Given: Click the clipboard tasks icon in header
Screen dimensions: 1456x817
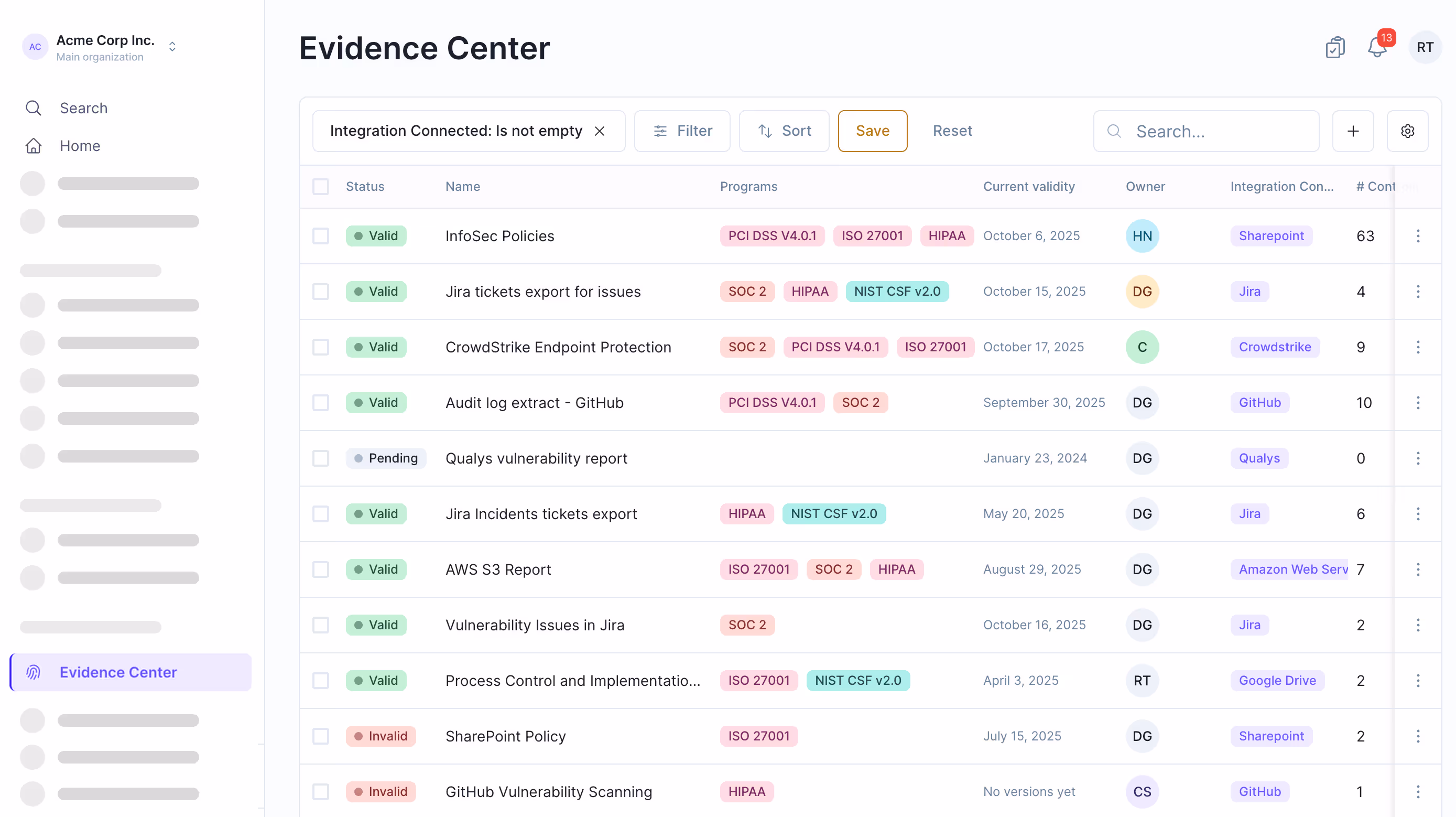Looking at the screenshot, I should click(x=1335, y=48).
